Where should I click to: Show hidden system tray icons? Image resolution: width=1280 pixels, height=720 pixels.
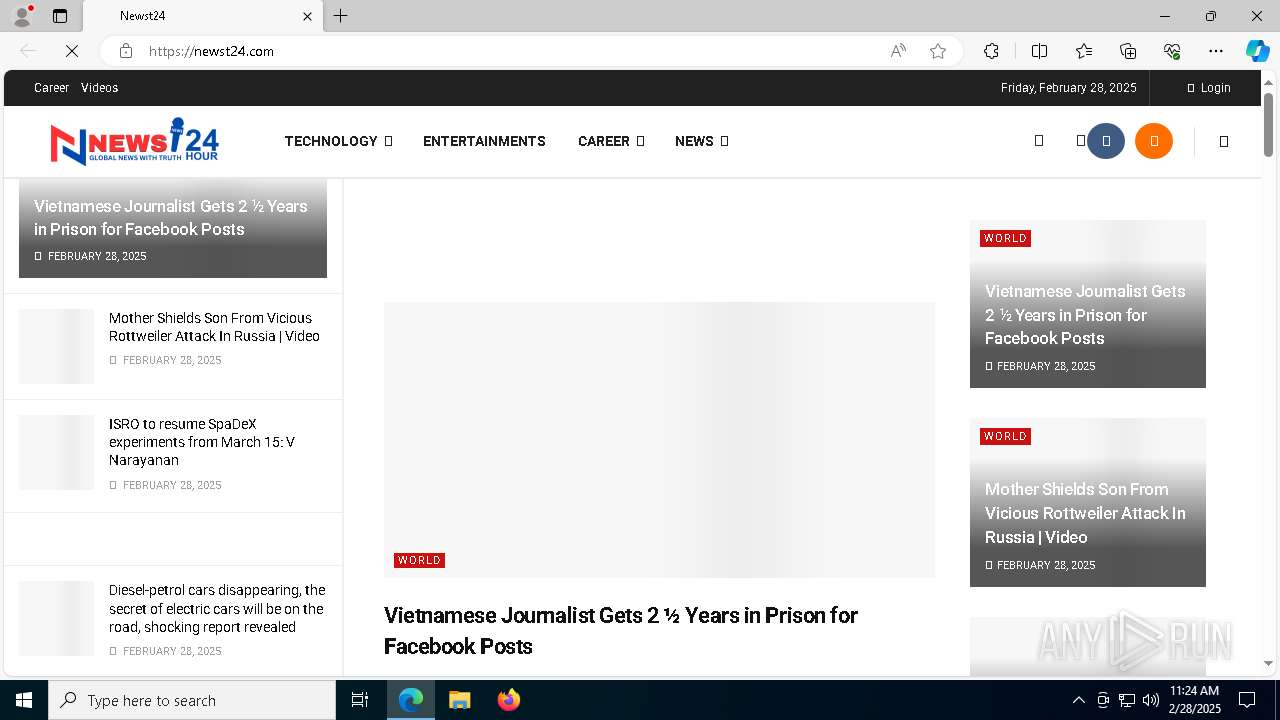point(1078,700)
